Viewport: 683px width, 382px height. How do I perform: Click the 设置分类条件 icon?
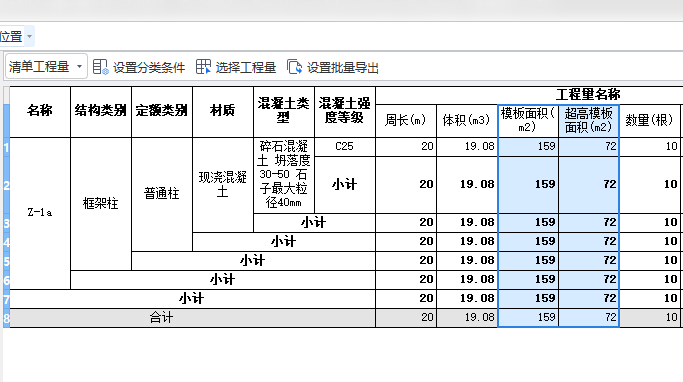pyautogui.click(x=100, y=67)
